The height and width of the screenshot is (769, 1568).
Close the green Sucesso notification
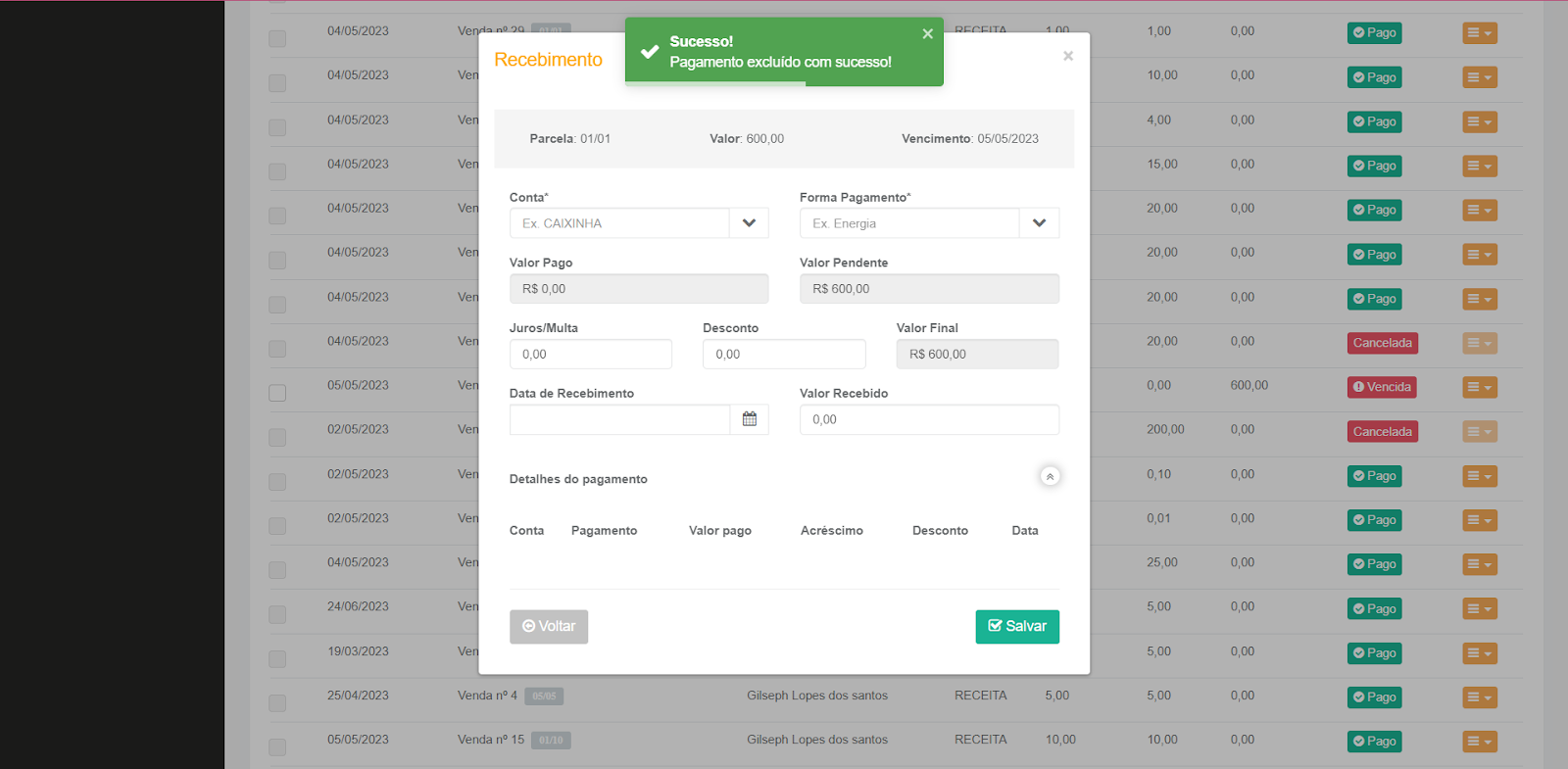[927, 34]
